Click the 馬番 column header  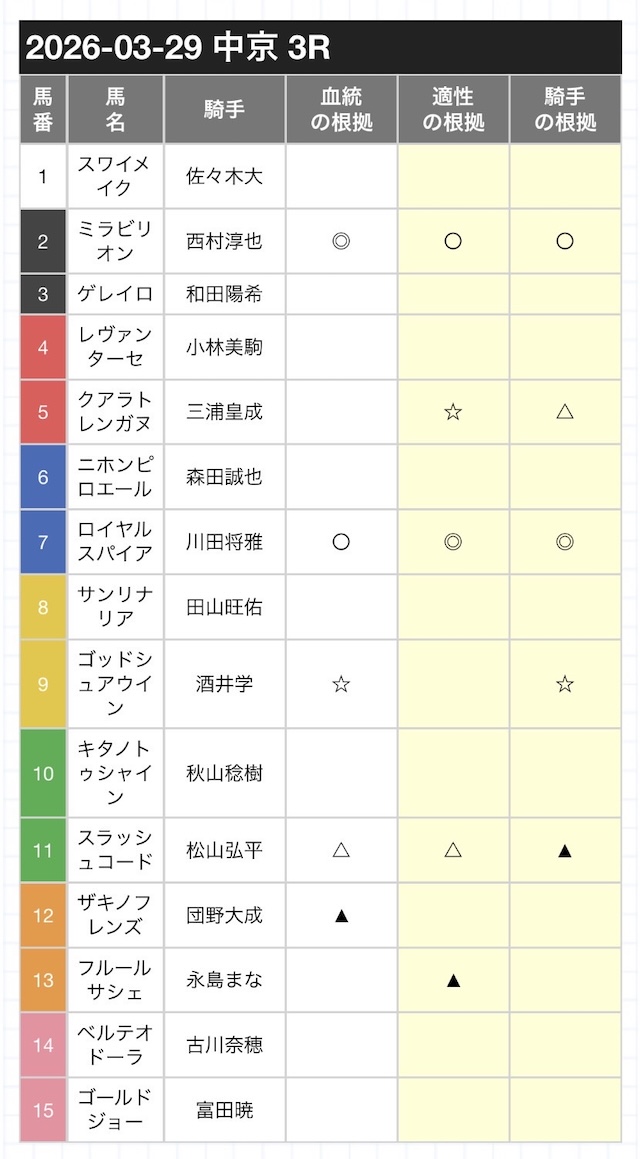(42, 109)
